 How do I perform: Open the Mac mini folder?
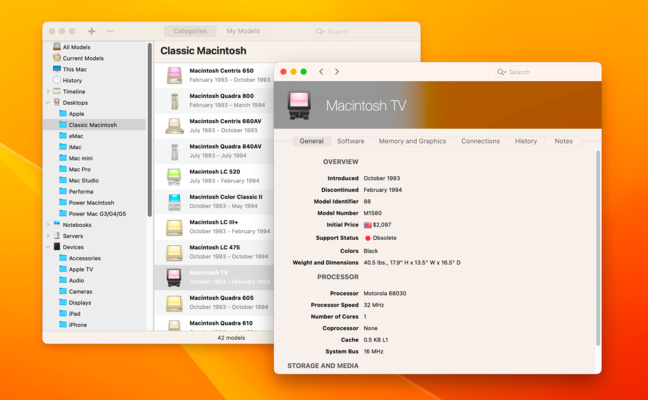coord(76,158)
